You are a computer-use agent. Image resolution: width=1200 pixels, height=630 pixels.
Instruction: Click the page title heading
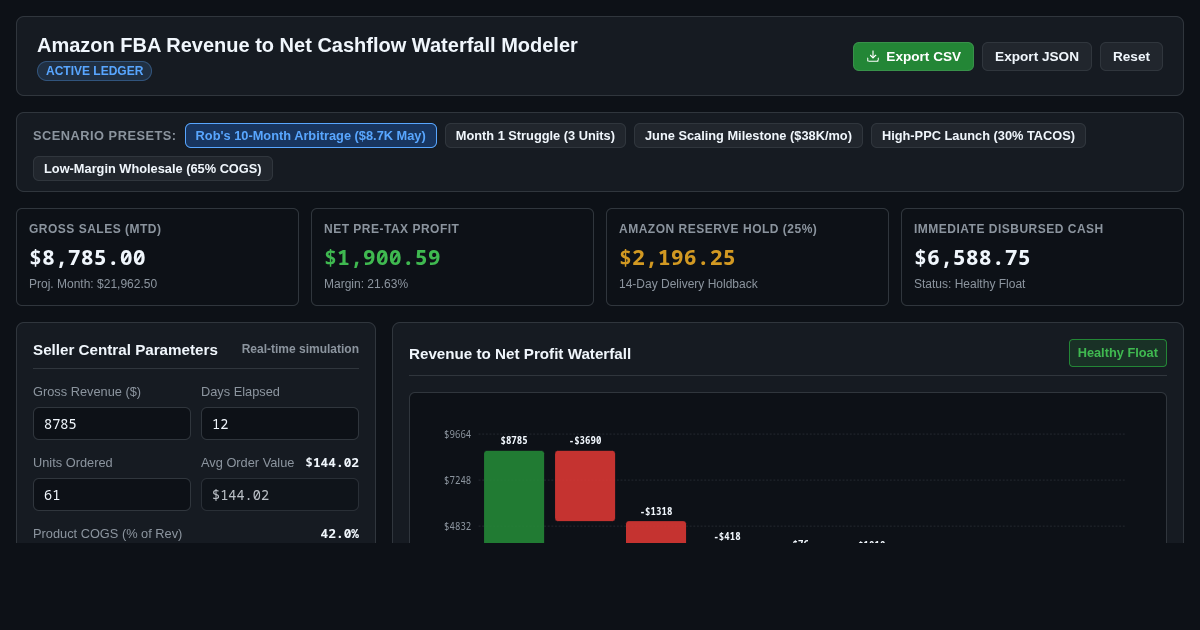tap(307, 45)
